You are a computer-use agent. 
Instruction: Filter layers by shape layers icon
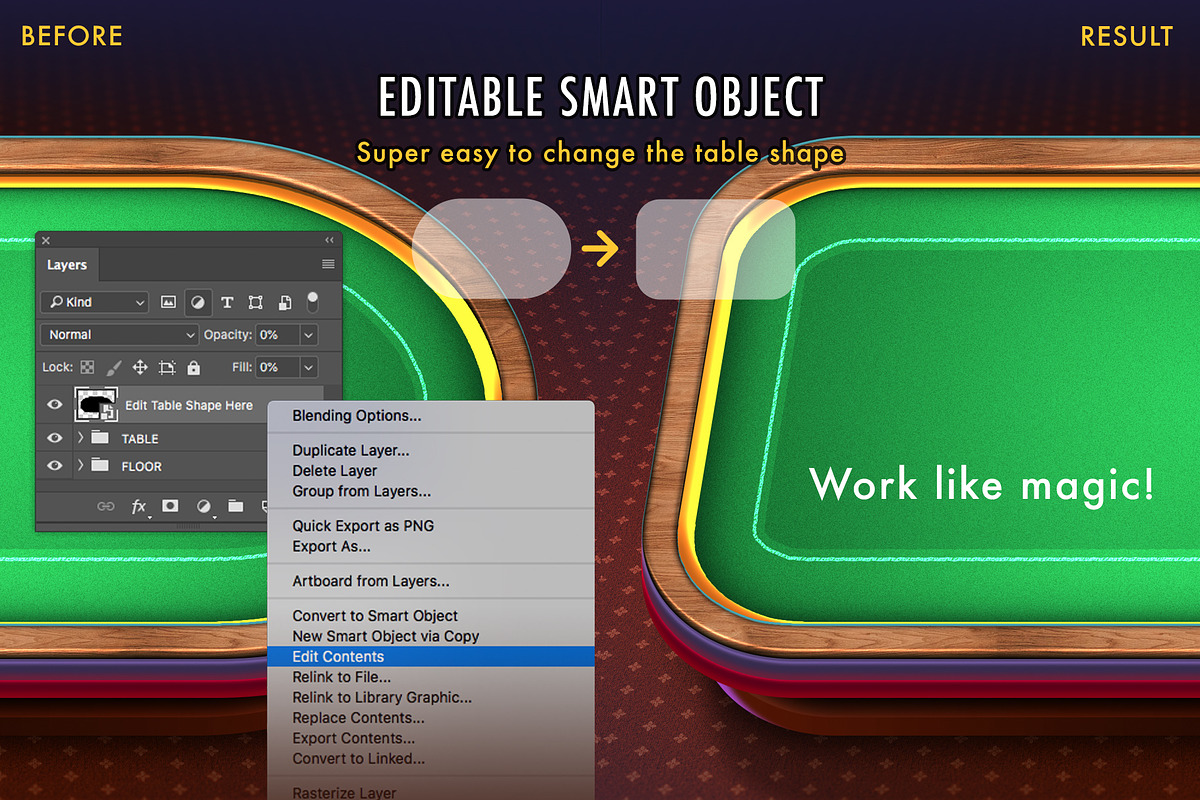255,302
